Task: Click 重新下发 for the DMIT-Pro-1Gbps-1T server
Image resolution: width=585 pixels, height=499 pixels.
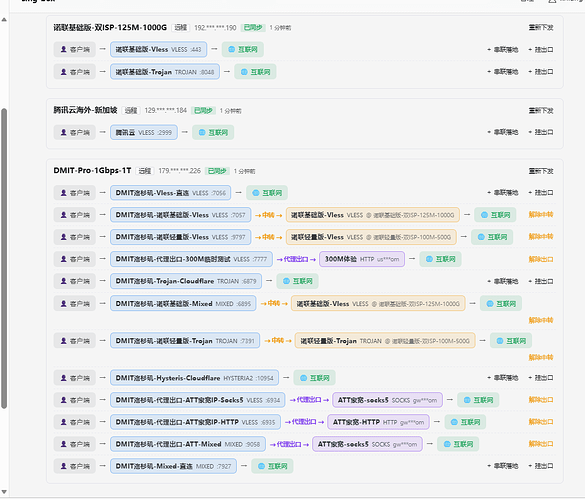Action: point(541,171)
